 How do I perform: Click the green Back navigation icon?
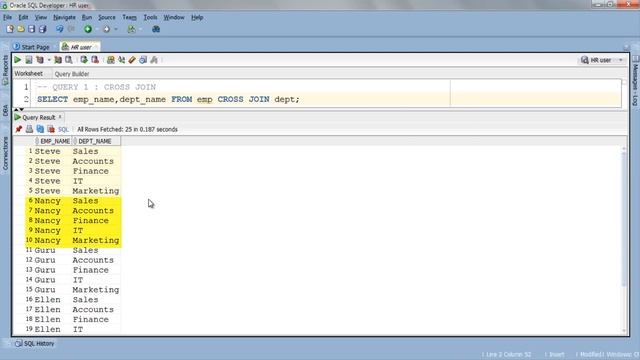[88, 29]
